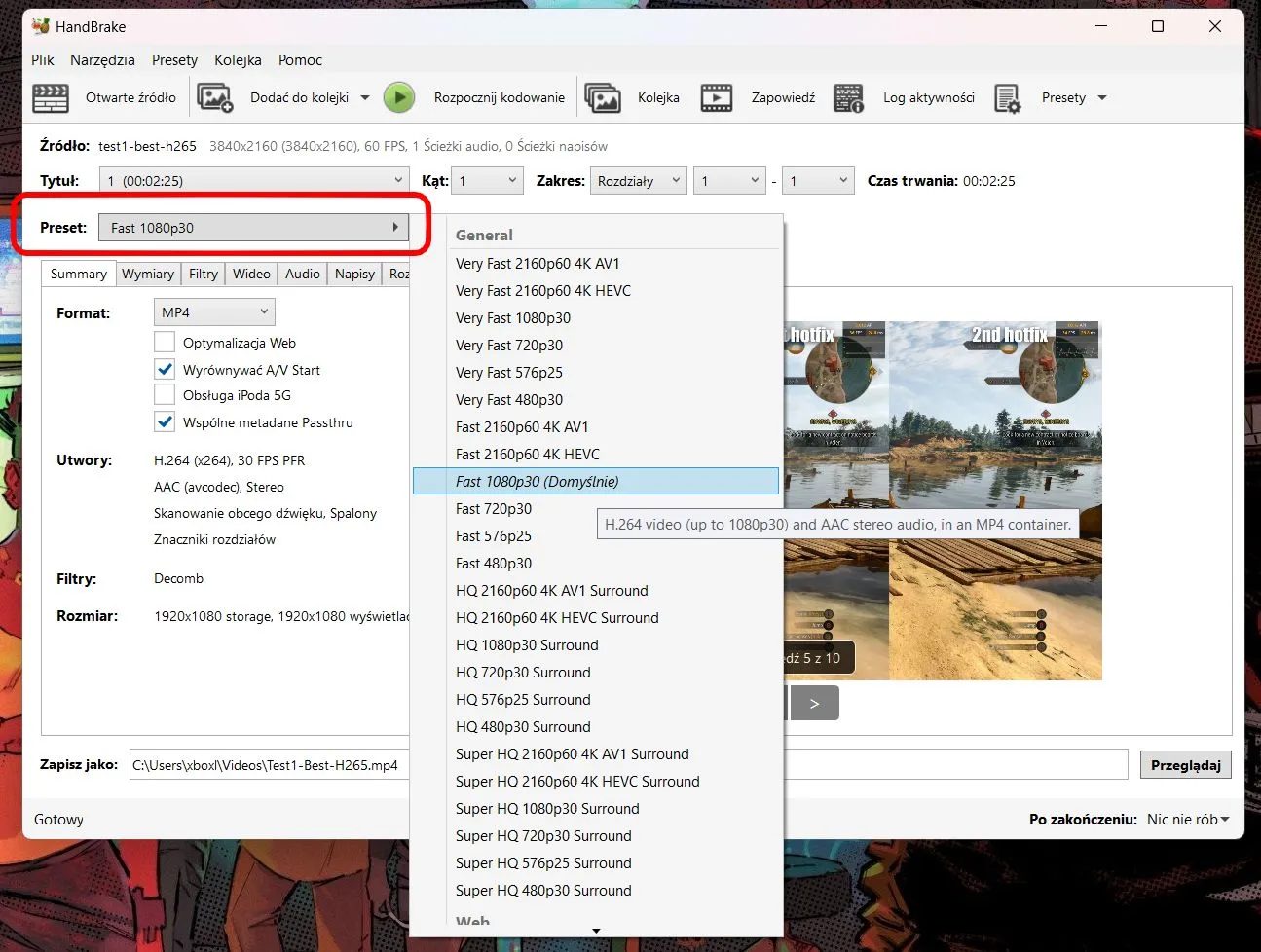This screenshot has width=1261, height=952.
Task: Open the Kąt dropdown
Action: tap(488, 180)
